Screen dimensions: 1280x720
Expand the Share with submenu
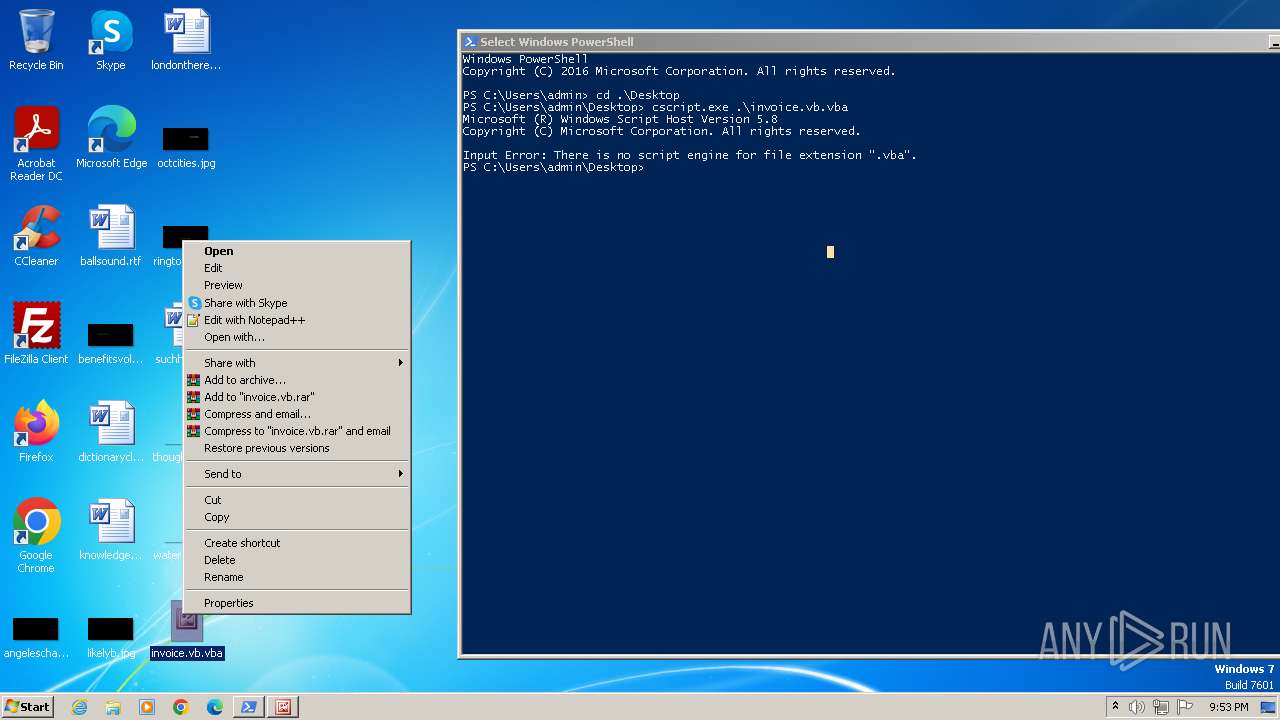click(297, 363)
